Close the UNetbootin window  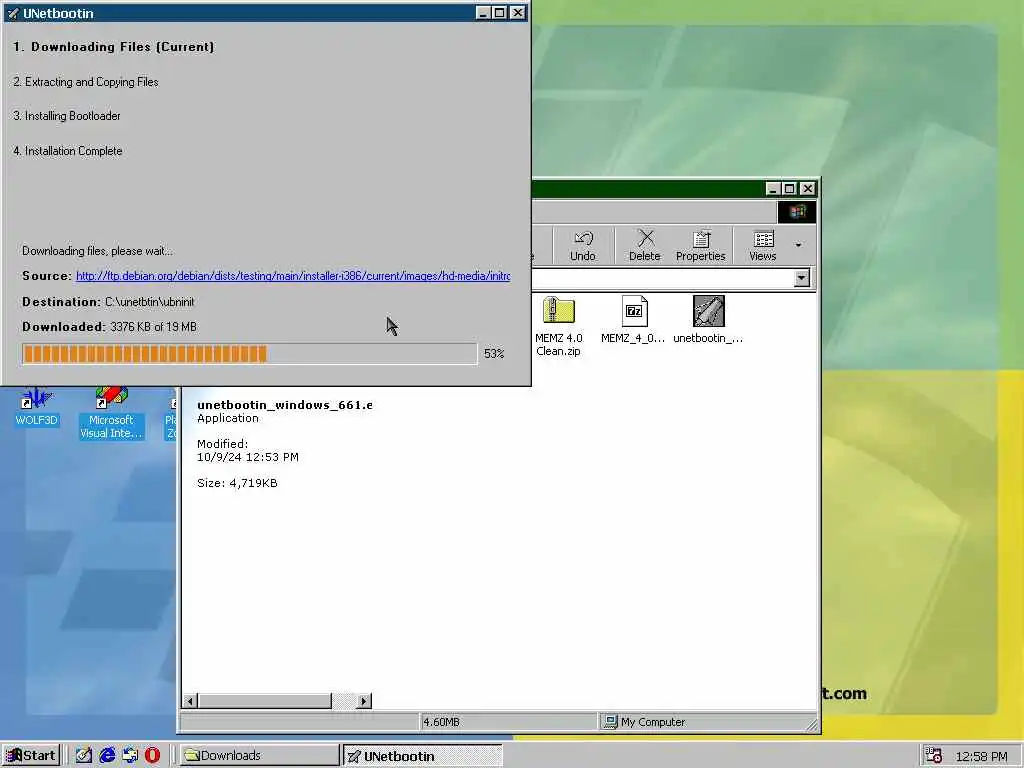click(x=517, y=12)
